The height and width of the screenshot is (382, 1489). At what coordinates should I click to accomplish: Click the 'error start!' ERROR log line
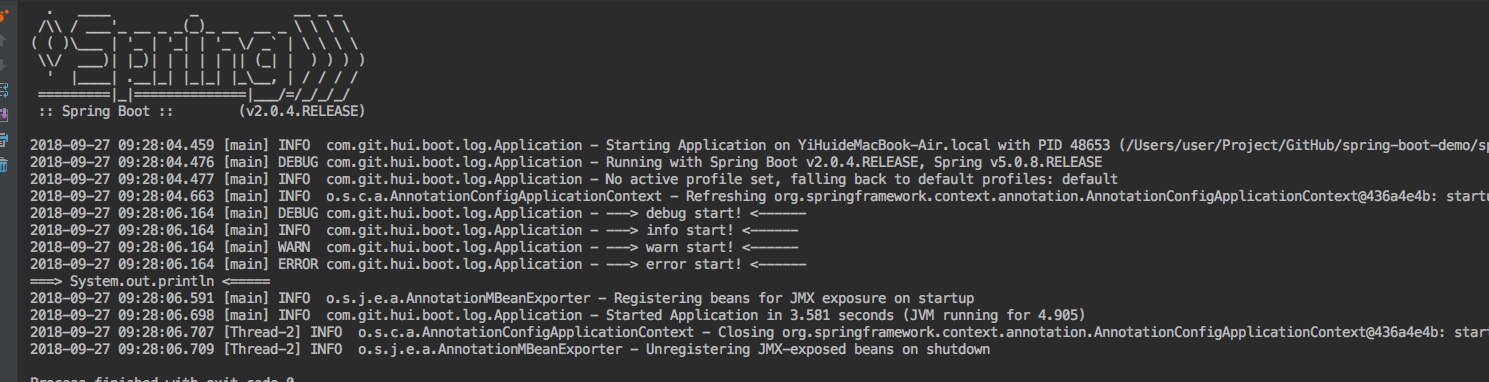click(418, 264)
